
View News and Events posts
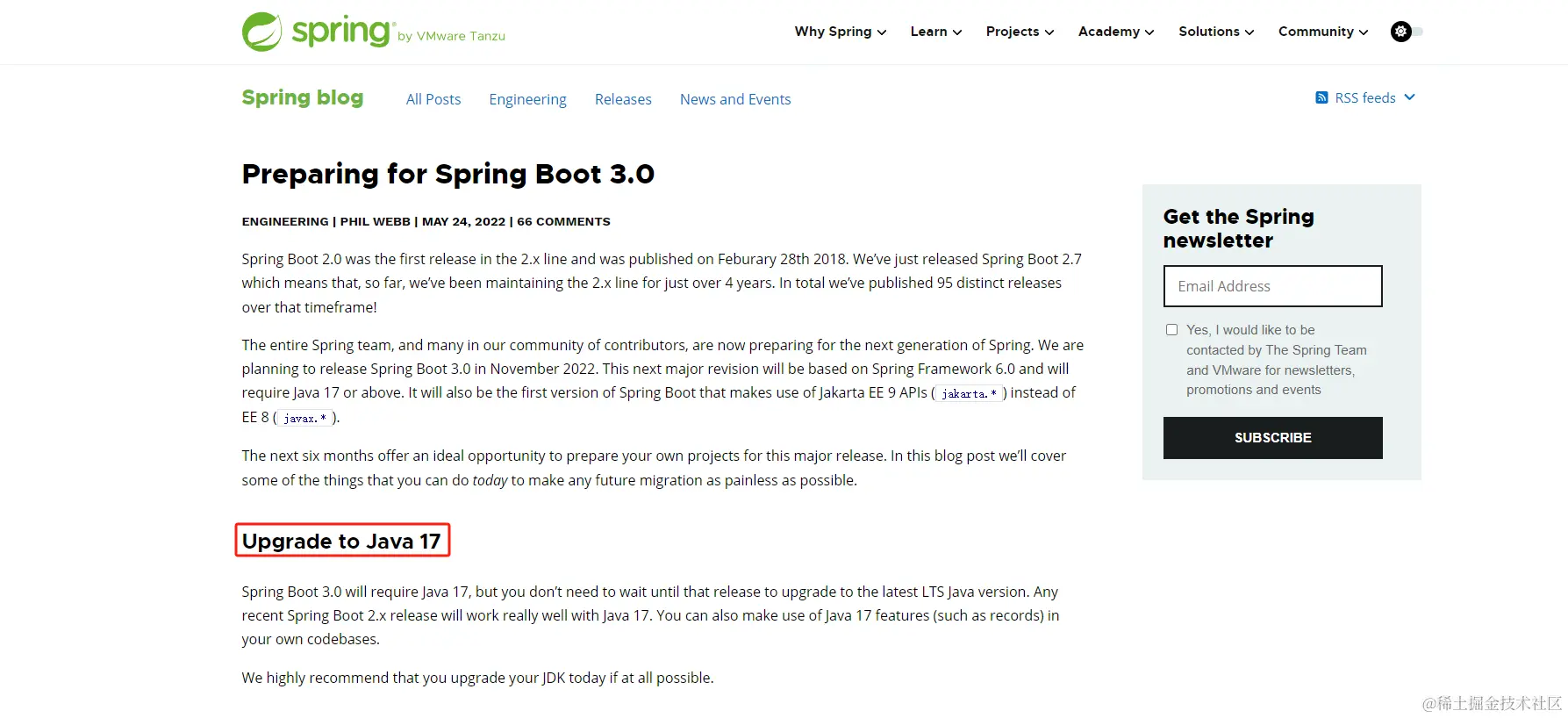[x=735, y=99]
